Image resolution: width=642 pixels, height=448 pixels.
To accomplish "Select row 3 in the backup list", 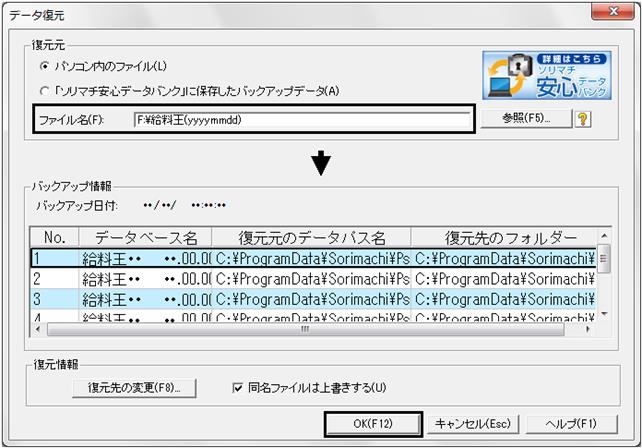I will (x=313, y=299).
